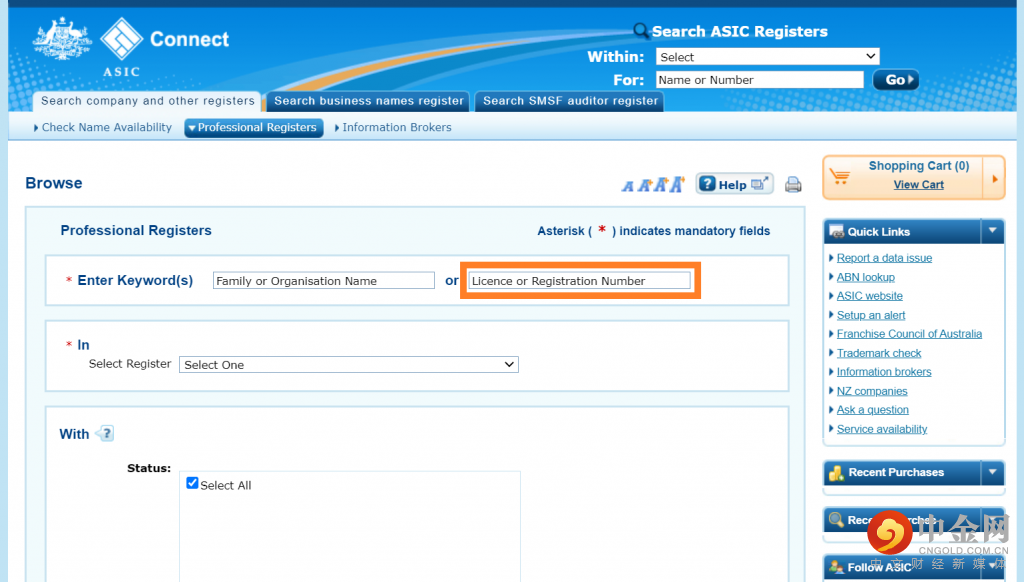Screen dimensions: 1024x582
Task: Open the Setup an alert link
Action: point(871,315)
